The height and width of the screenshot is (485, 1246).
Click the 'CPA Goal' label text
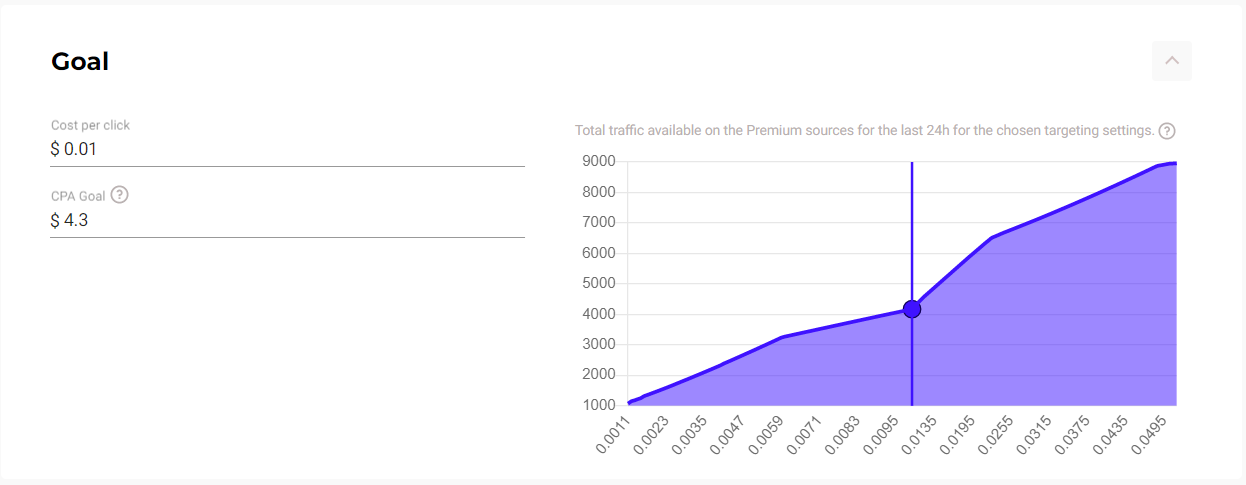pos(78,196)
